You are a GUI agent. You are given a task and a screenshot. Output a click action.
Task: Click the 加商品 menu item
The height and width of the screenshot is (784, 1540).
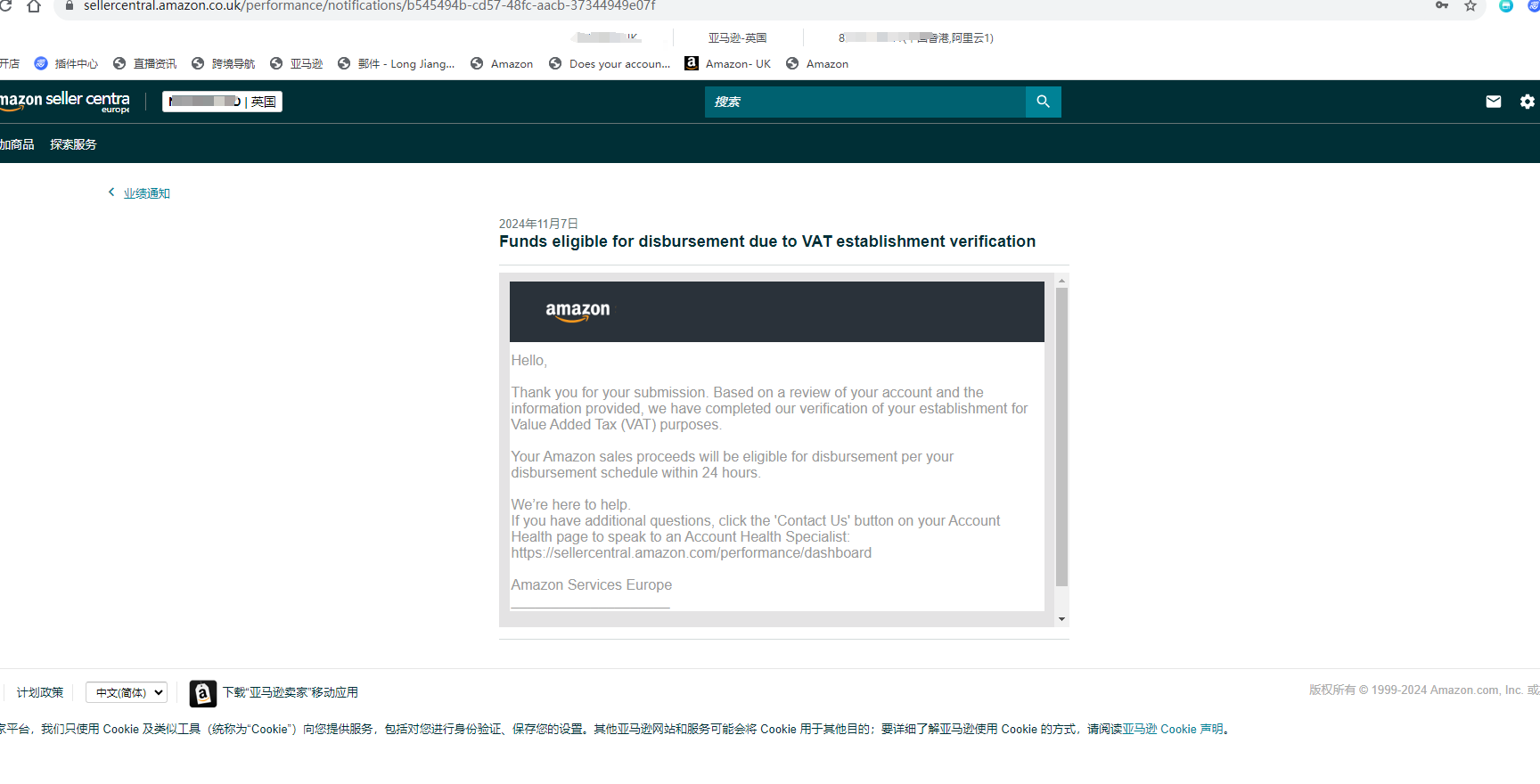coord(16,144)
